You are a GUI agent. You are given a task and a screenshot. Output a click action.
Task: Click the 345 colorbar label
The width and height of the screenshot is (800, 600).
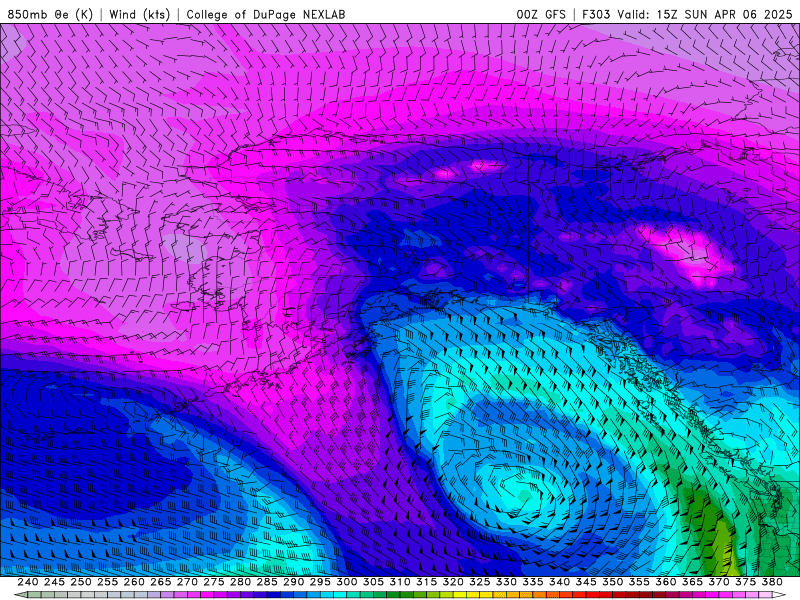click(586, 582)
